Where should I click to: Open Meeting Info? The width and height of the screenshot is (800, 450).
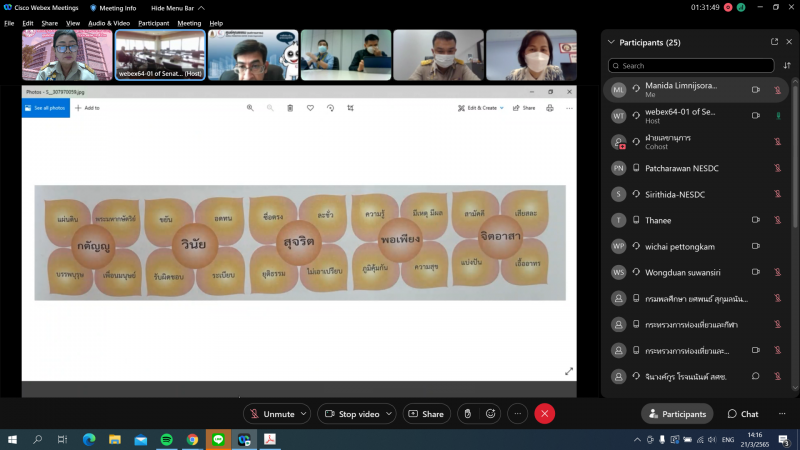pyautogui.click(x=113, y=8)
